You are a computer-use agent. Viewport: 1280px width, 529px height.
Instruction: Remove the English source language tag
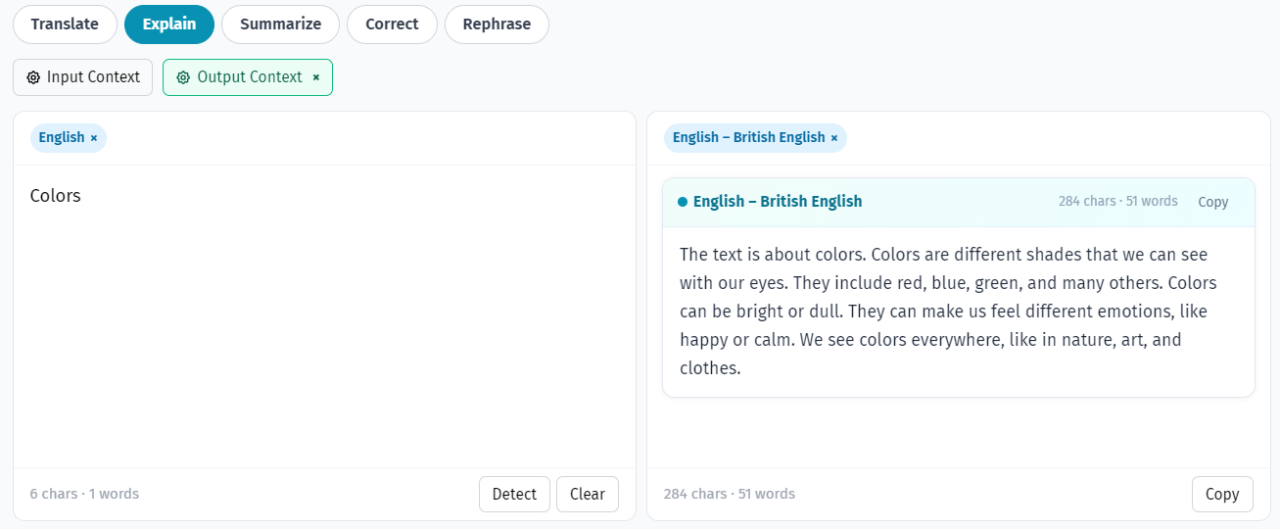[x=94, y=138]
